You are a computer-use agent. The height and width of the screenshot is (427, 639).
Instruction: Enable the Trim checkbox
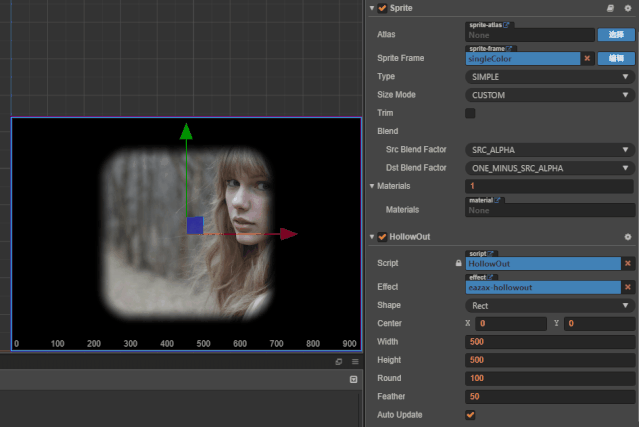coord(470,113)
